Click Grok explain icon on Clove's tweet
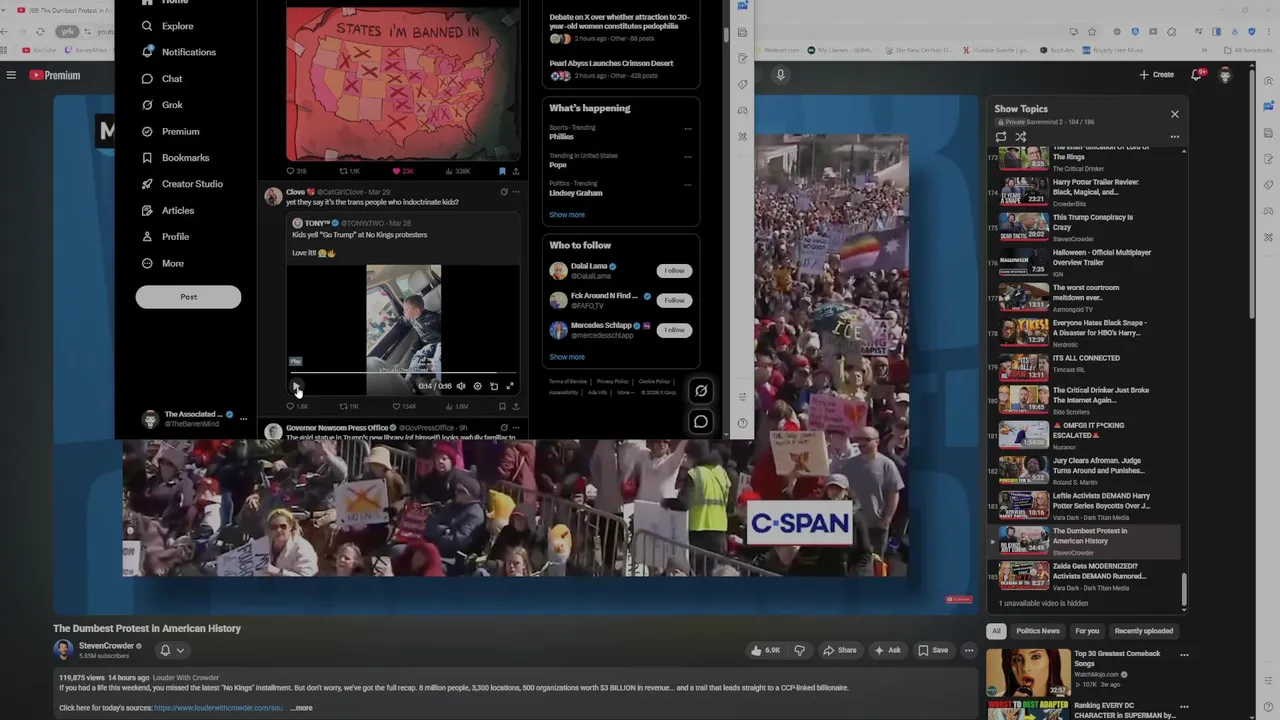The image size is (1280, 720). [x=504, y=192]
